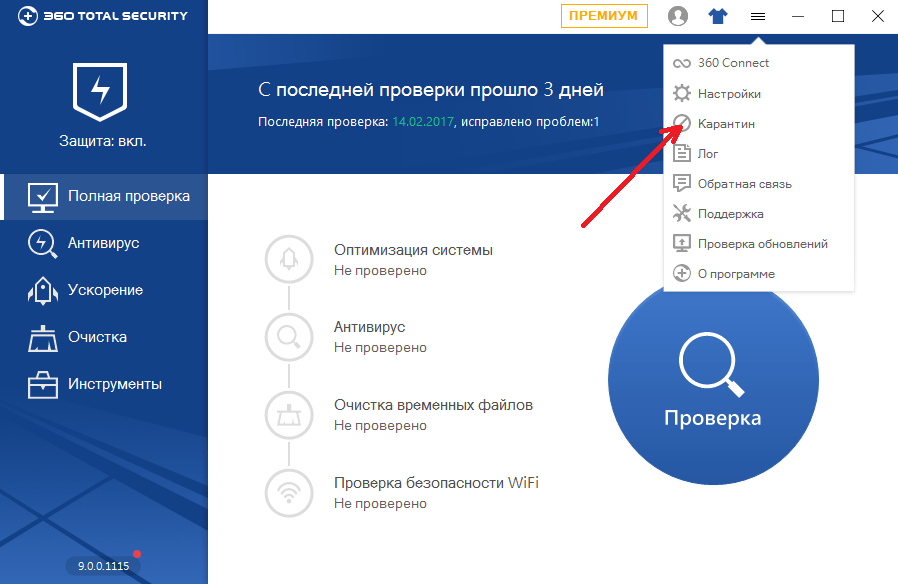Click the heading about 3 days since check

[x=431, y=90]
